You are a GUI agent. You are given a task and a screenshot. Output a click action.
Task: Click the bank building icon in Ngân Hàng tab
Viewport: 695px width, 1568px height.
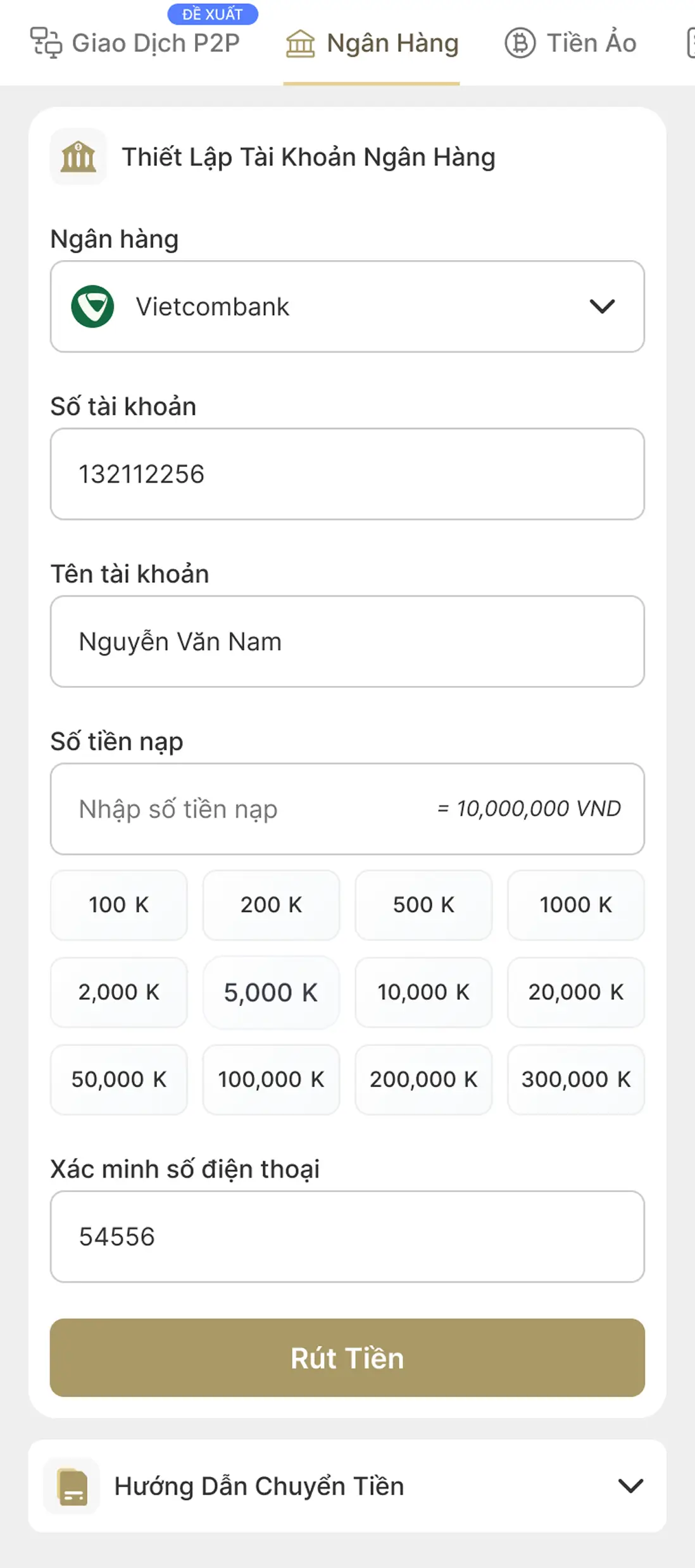pyautogui.click(x=300, y=44)
